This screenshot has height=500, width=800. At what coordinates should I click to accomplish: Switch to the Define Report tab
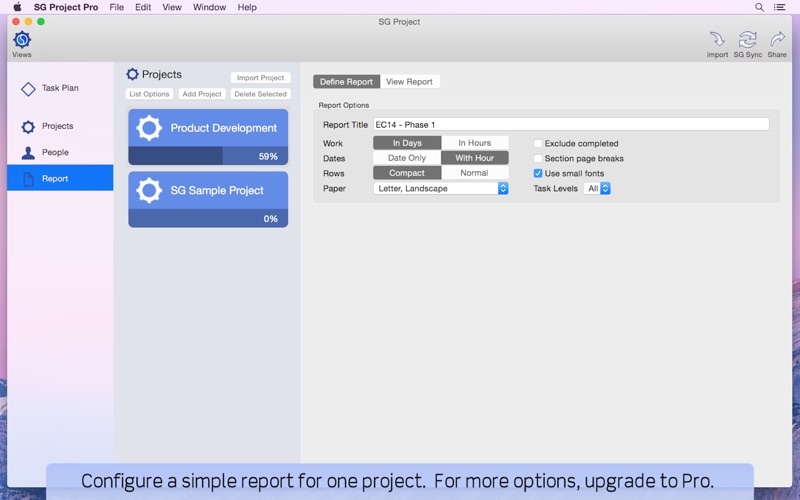point(346,82)
